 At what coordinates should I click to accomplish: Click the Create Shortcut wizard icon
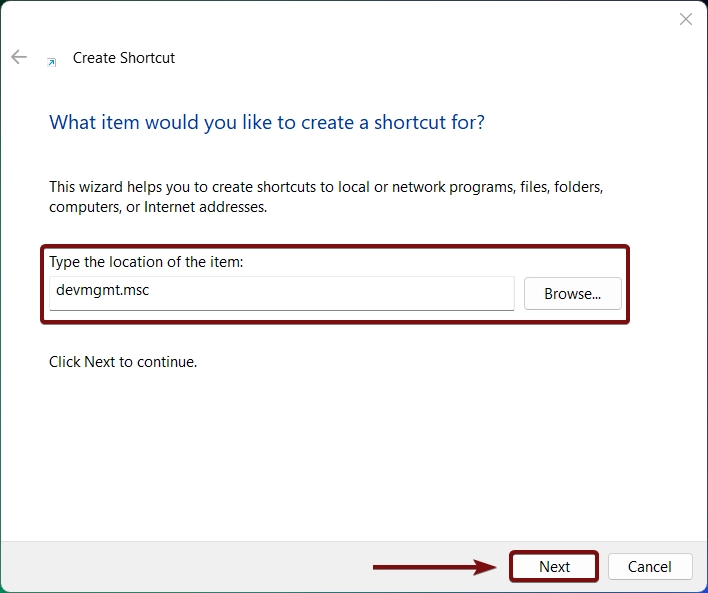(x=52, y=62)
